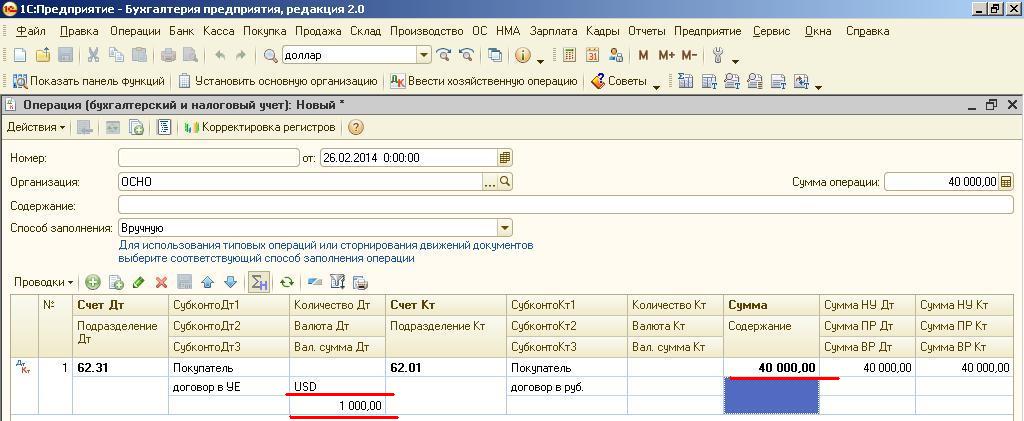Click the Refresh postings icon
This screenshot has width=1024, height=421.
287,283
